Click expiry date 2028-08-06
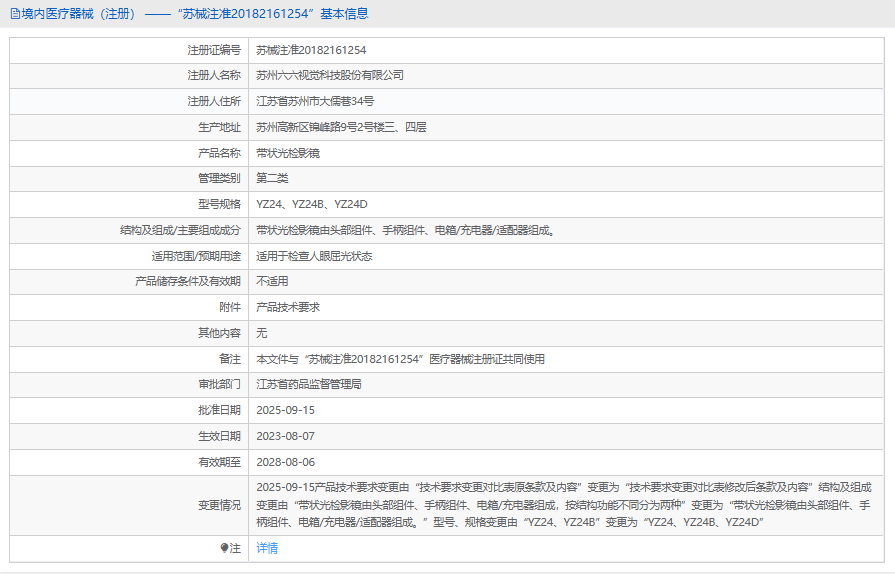 285,462
